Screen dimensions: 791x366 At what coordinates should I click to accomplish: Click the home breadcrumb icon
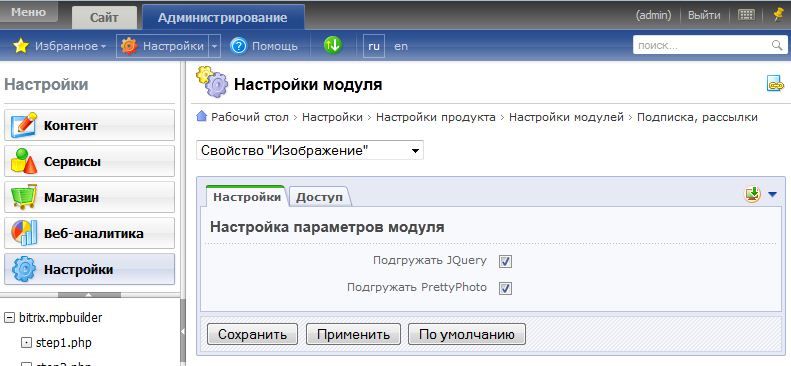pos(202,116)
